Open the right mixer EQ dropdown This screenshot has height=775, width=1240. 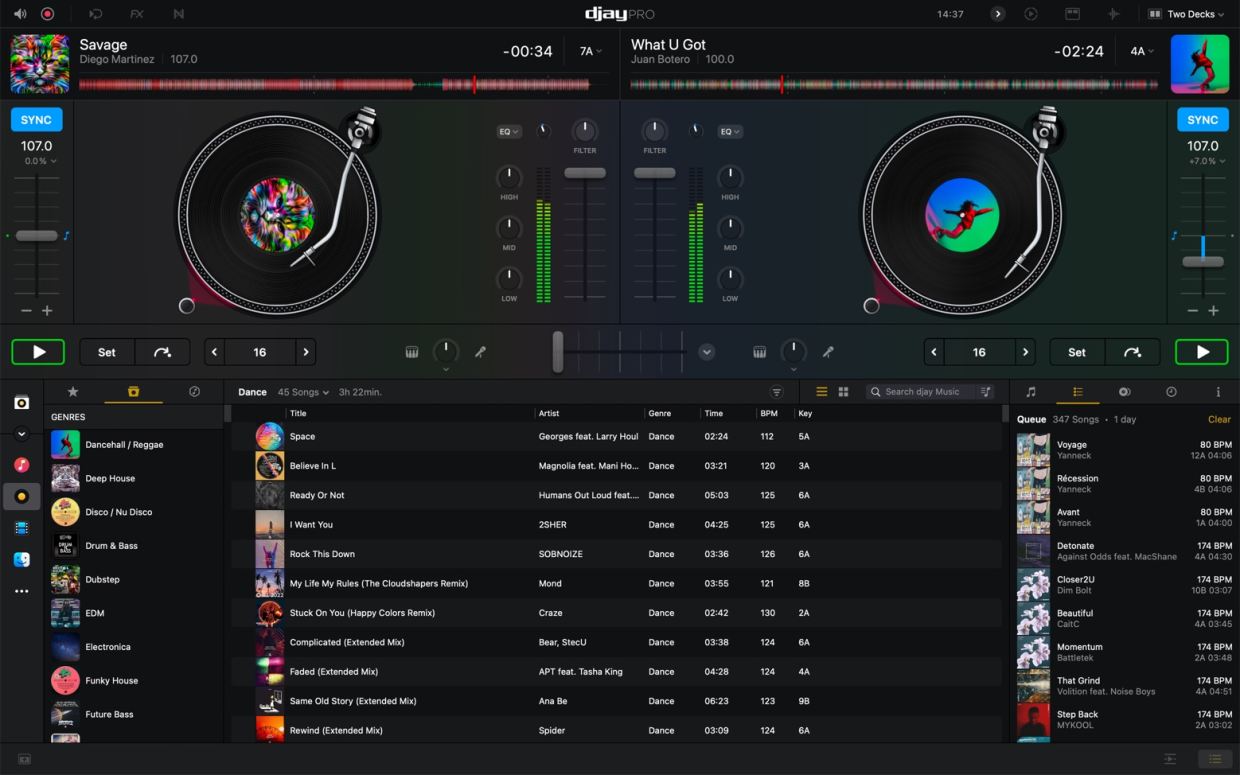coord(730,131)
